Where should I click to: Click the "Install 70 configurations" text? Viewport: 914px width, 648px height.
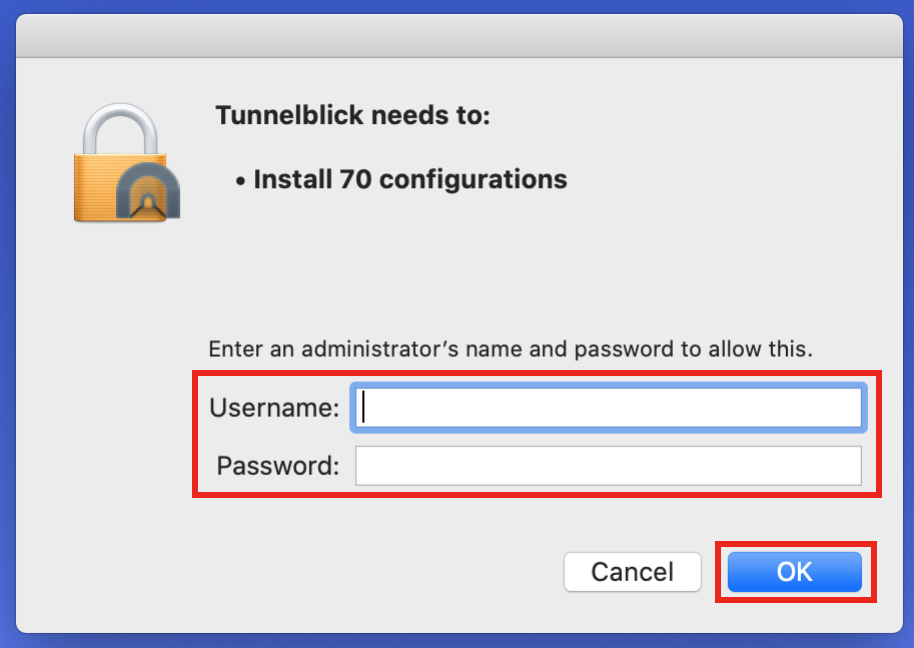[x=410, y=179]
